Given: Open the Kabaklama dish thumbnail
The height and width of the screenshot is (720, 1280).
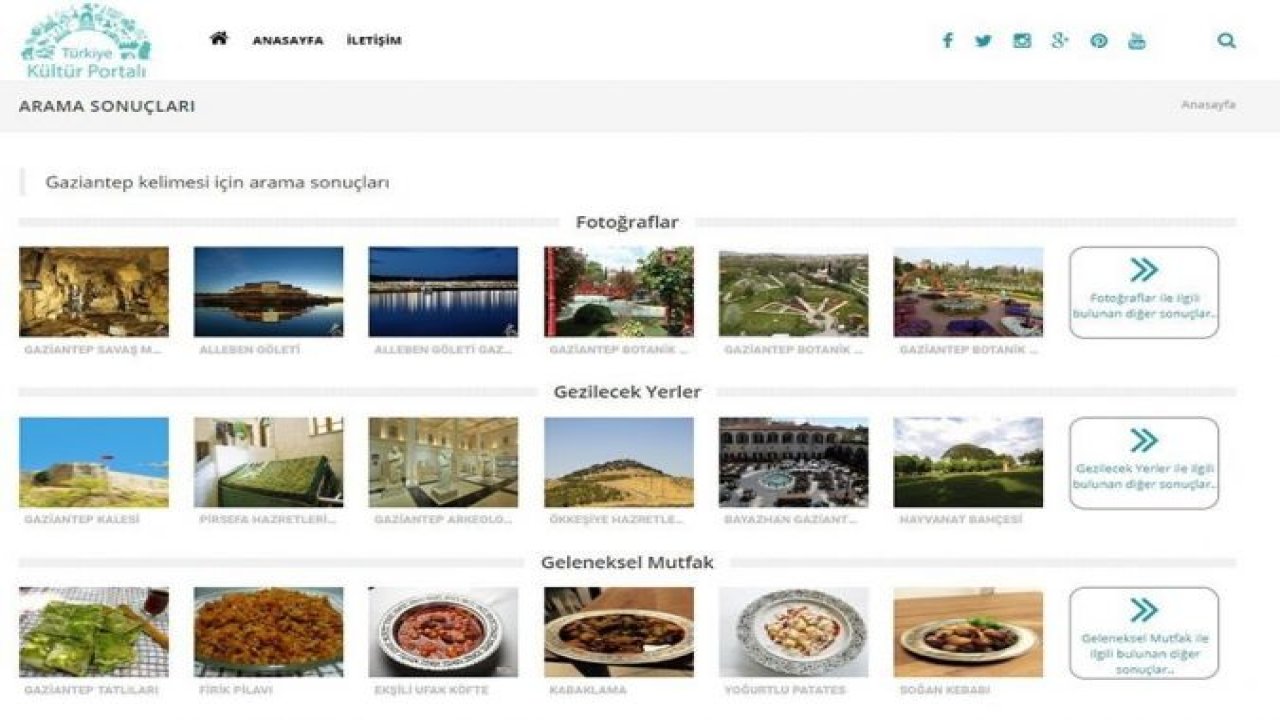Looking at the screenshot, I should (x=620, y=632).
